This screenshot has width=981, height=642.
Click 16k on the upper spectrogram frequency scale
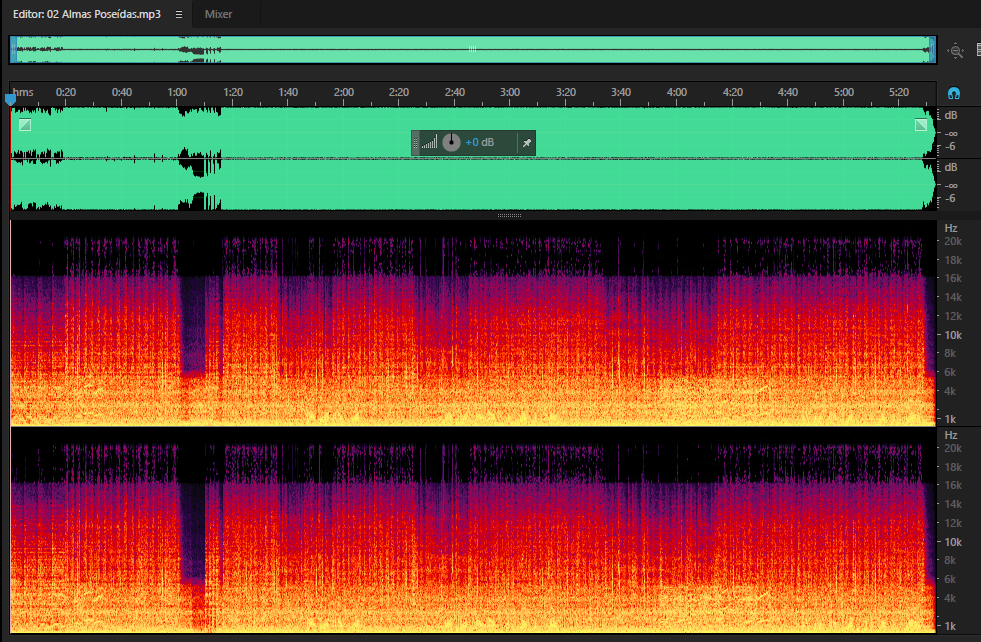click(x=953, y=278)
